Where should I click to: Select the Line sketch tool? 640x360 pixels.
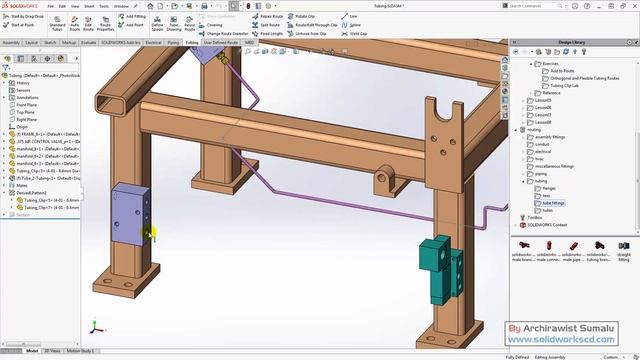point(349,16)
